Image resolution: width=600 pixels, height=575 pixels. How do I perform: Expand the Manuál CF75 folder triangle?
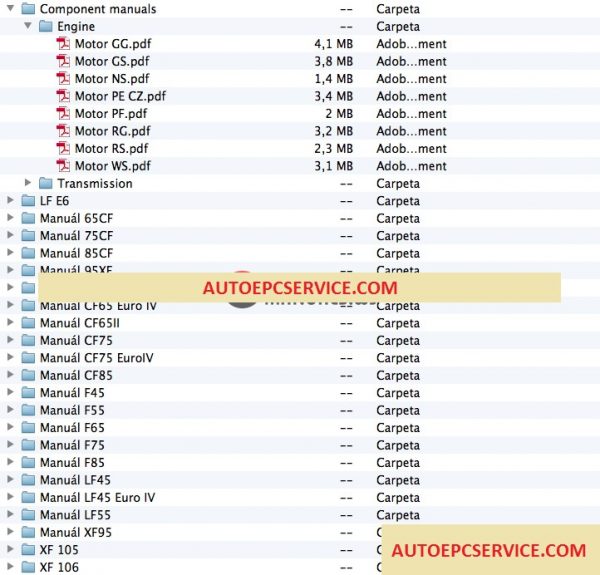[10, 340]
